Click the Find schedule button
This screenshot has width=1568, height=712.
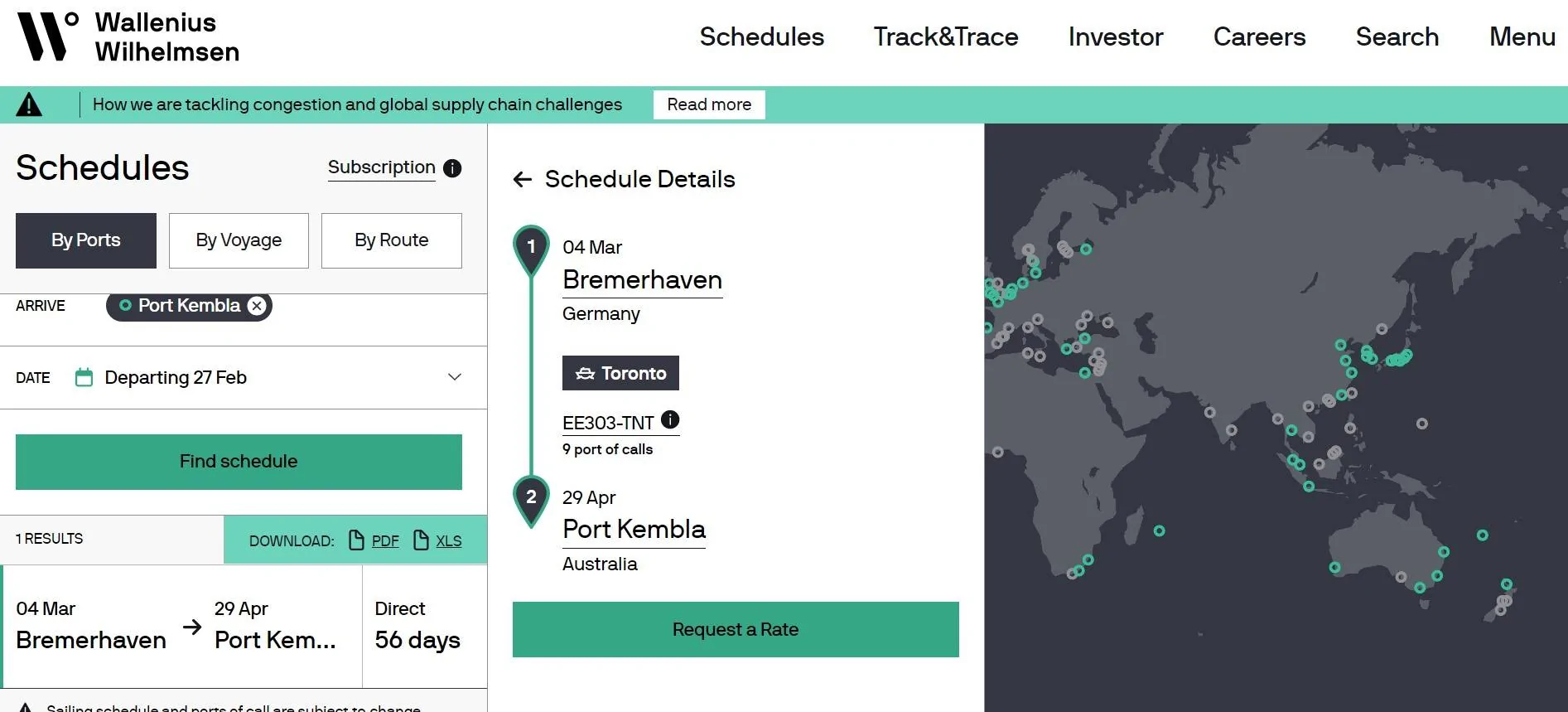pyautogui.click(x=239, y=462)
